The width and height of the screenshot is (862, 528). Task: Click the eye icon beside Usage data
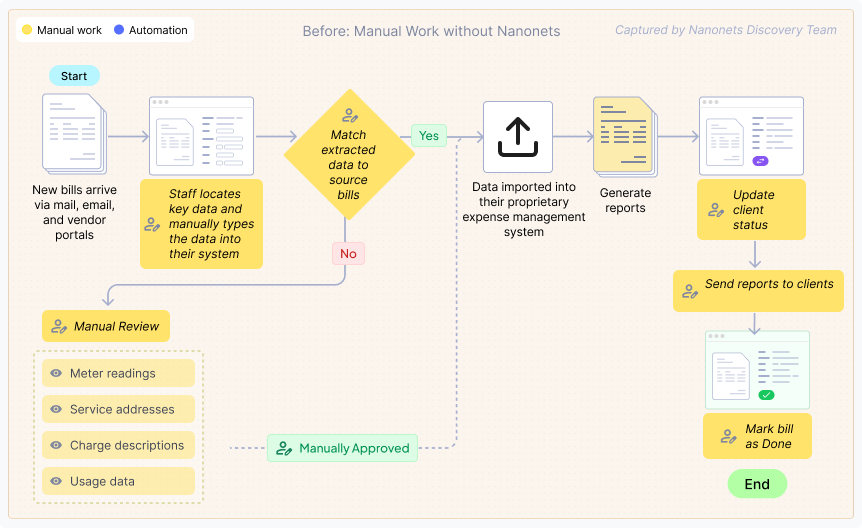56,481
